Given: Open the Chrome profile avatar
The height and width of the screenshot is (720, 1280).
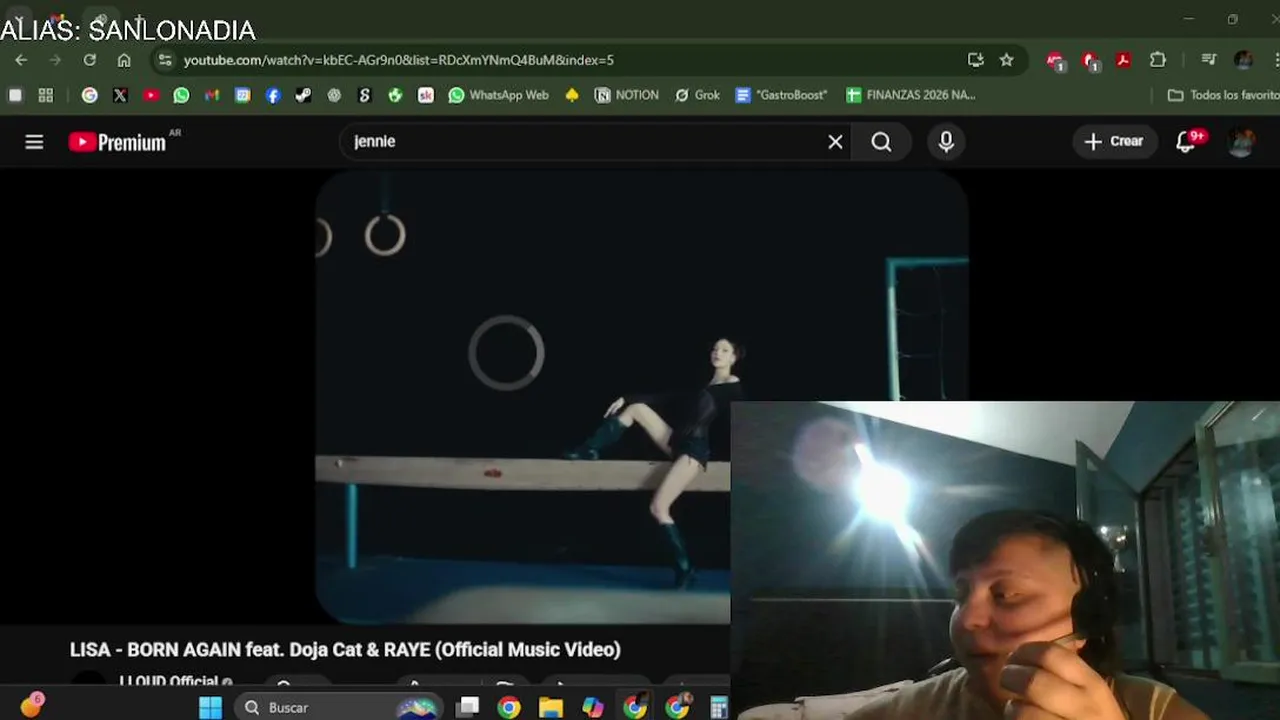Looking at the screenshot, I should click(1243, 60).
